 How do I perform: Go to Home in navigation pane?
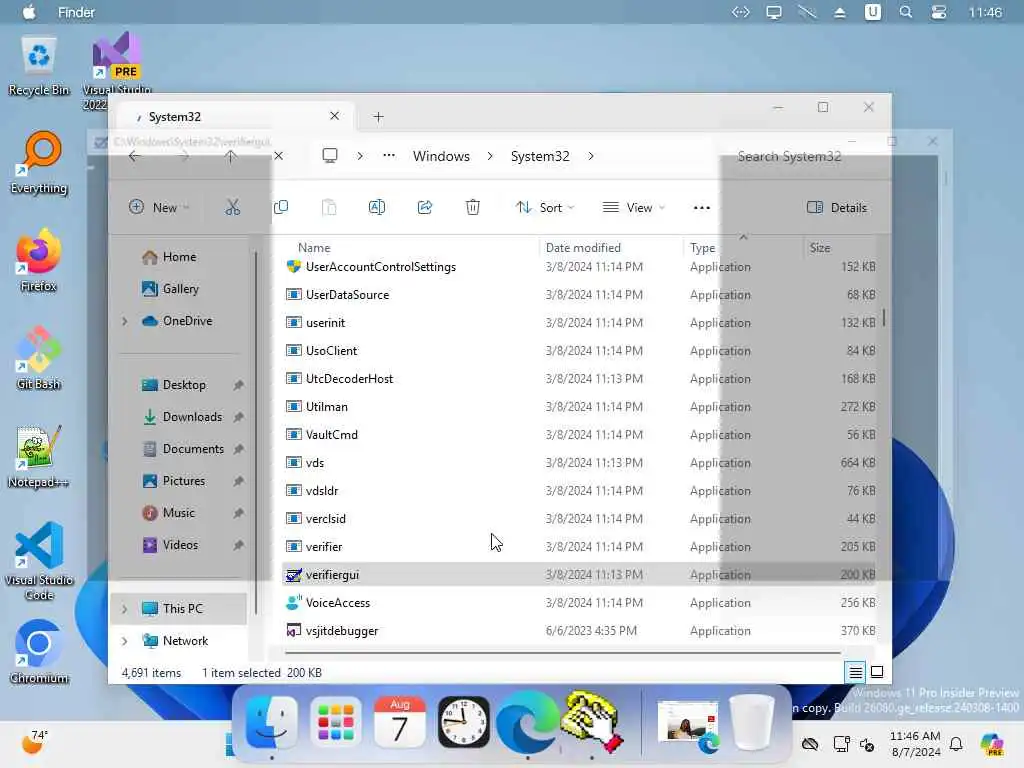tap(169, 257)
